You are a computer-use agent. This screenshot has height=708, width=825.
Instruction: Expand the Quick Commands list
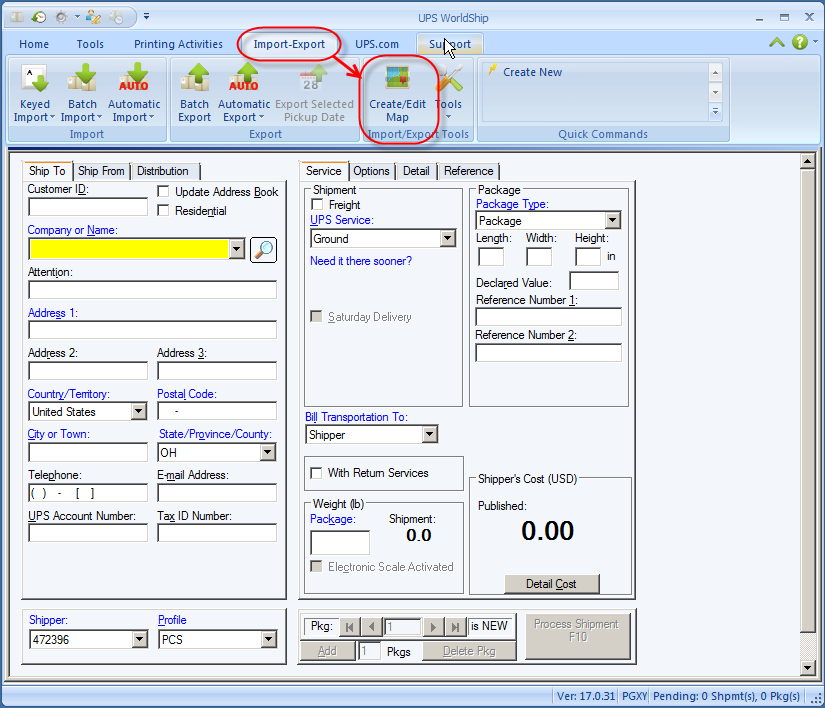[715, 112]
